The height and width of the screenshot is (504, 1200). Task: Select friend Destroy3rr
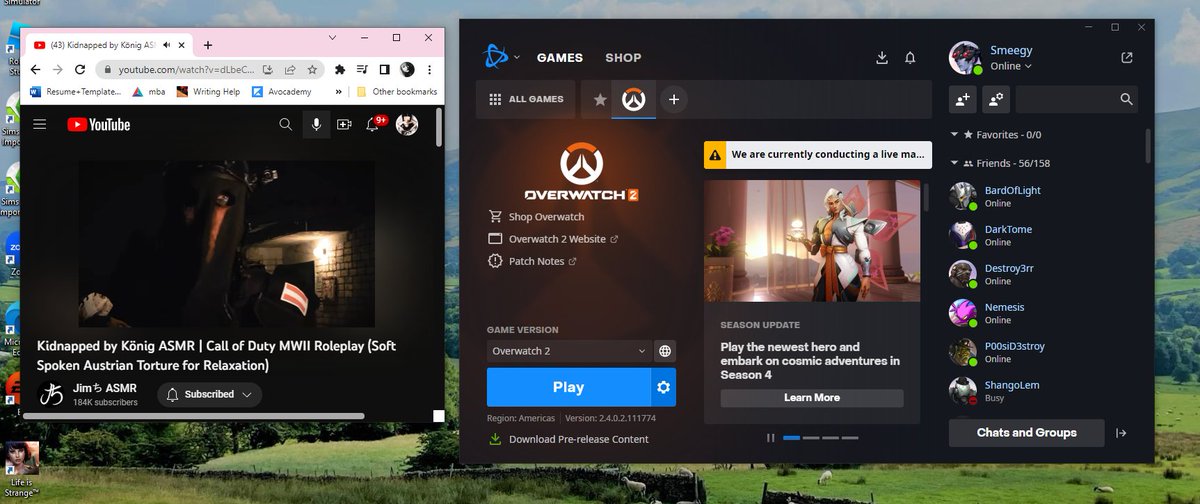1043,274
